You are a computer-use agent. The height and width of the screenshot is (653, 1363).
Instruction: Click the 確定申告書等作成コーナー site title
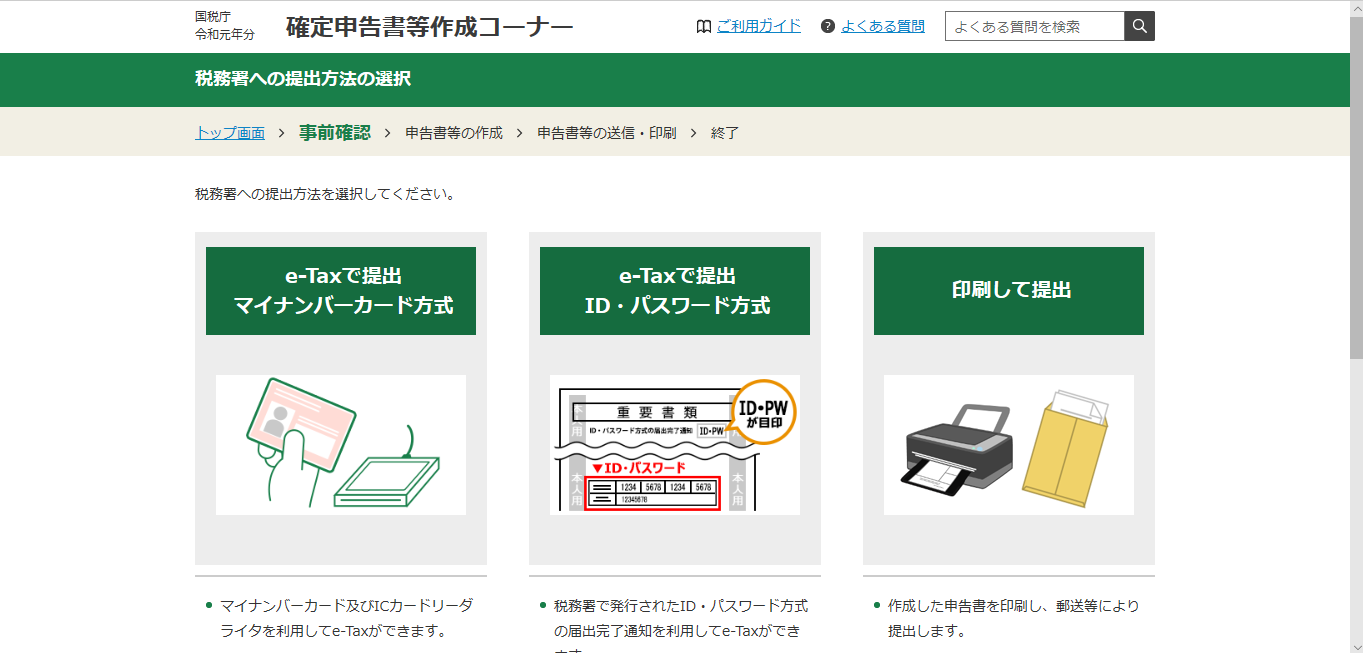point(428,26)
